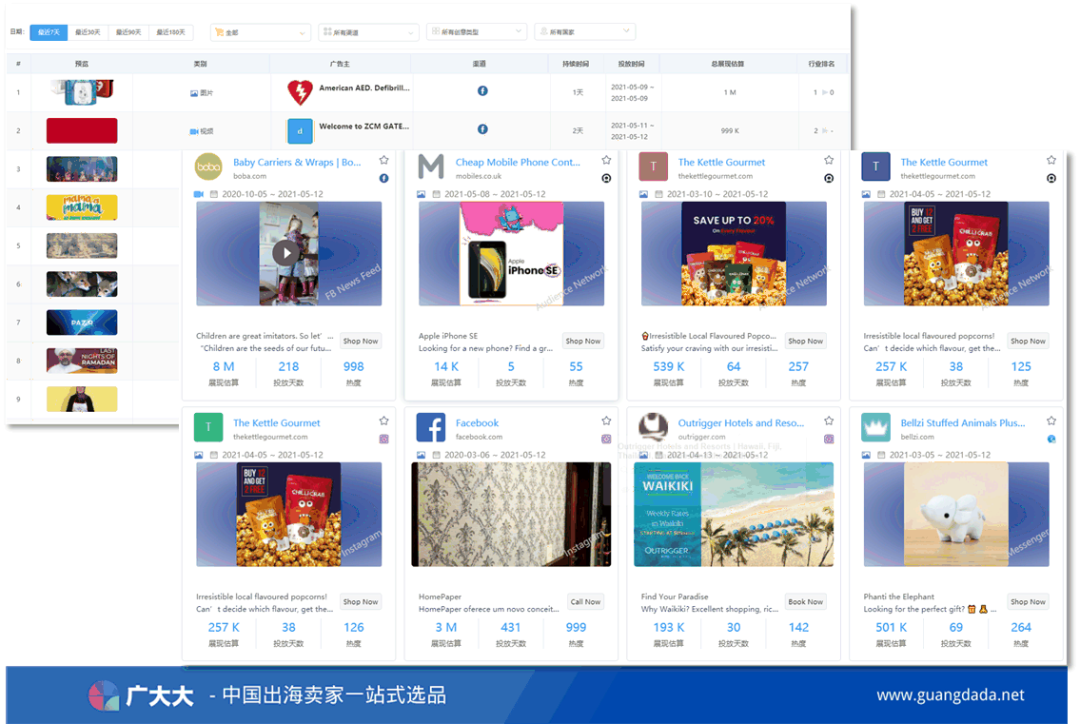This screenshot has height=724, width=1080.
Task: Open Nights of Ramadan thumbnail in row 8
Action: (x=82, y=360)
